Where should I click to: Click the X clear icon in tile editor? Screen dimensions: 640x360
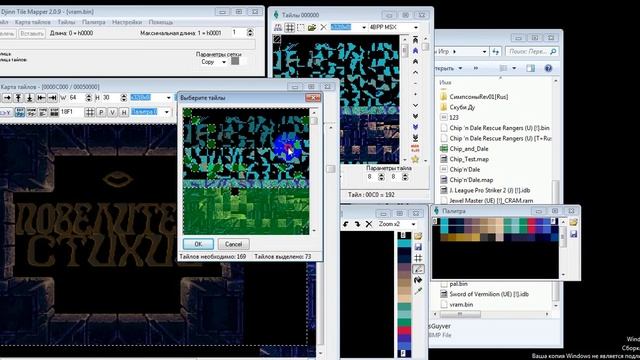coord(369,224)
